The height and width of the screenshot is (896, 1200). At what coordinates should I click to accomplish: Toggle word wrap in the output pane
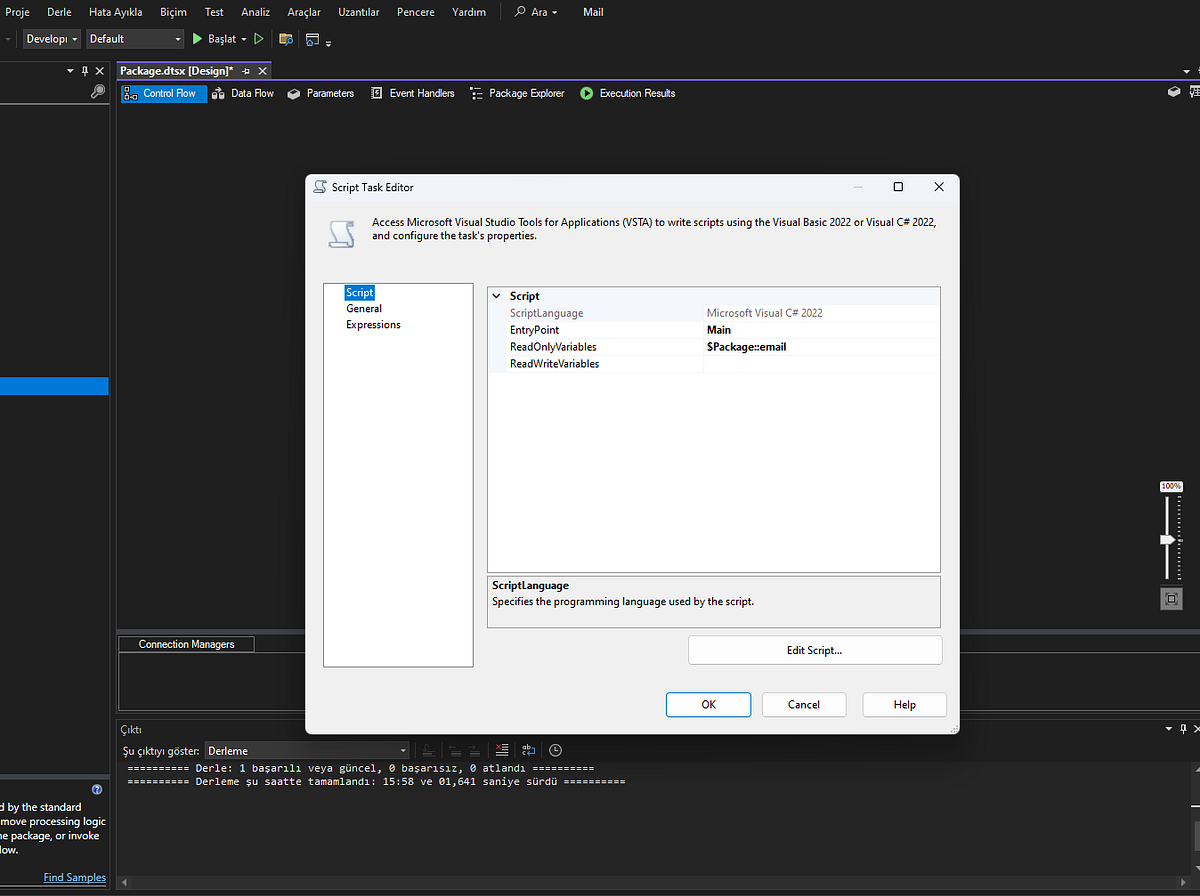click(x=528, y=750)
